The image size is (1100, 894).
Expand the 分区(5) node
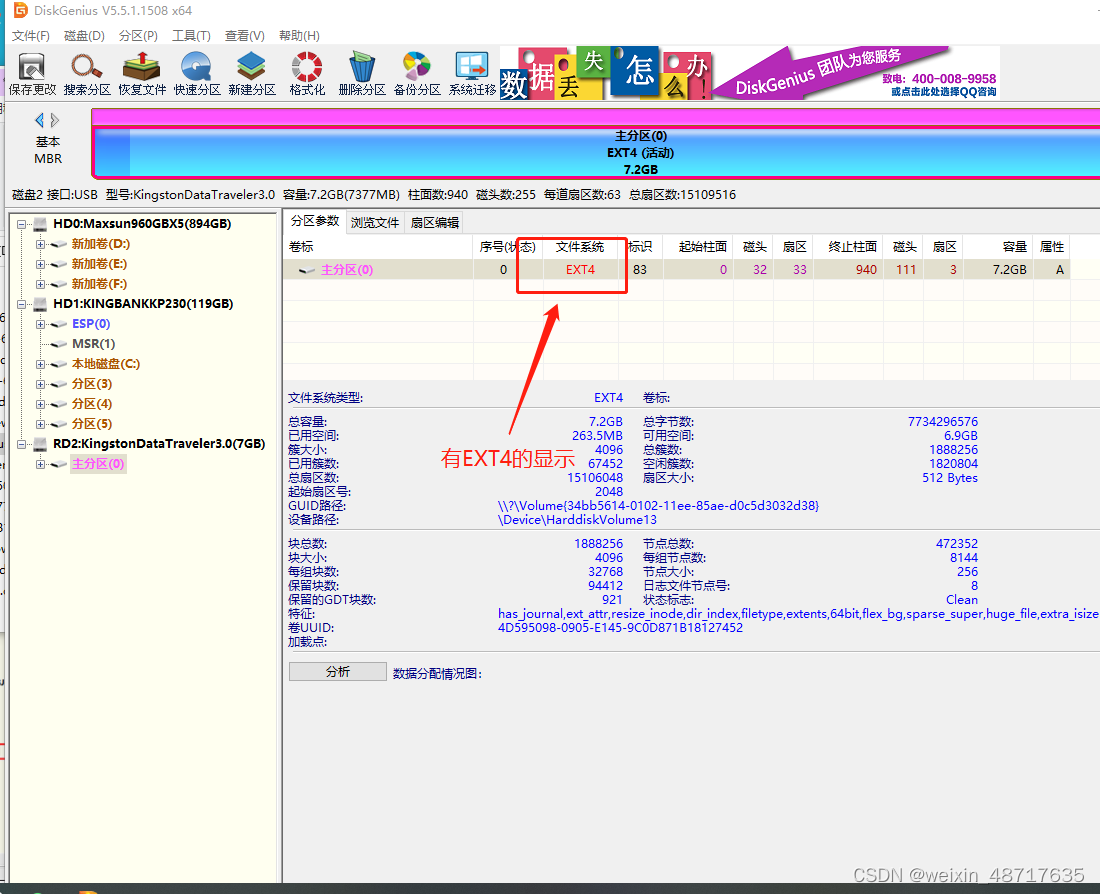pyautogui.click(x=41, y=425)
